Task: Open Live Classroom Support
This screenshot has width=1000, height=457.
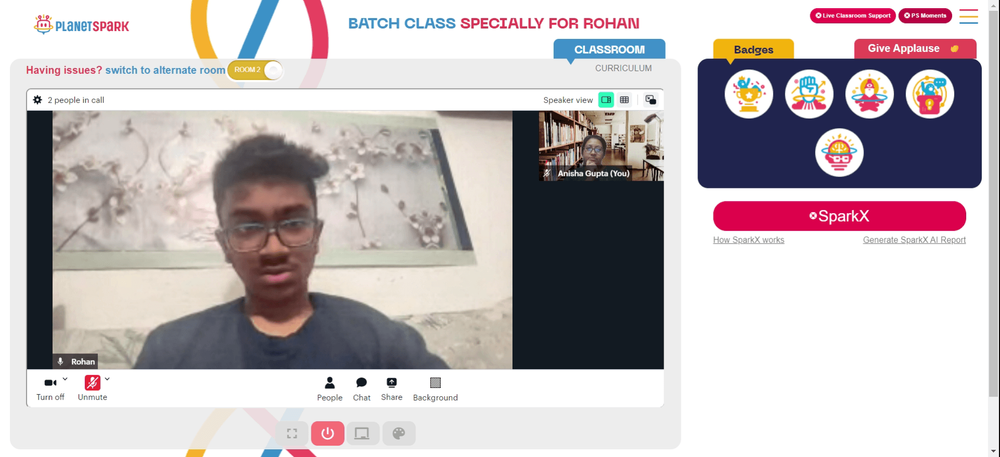Action: point(853,15)
